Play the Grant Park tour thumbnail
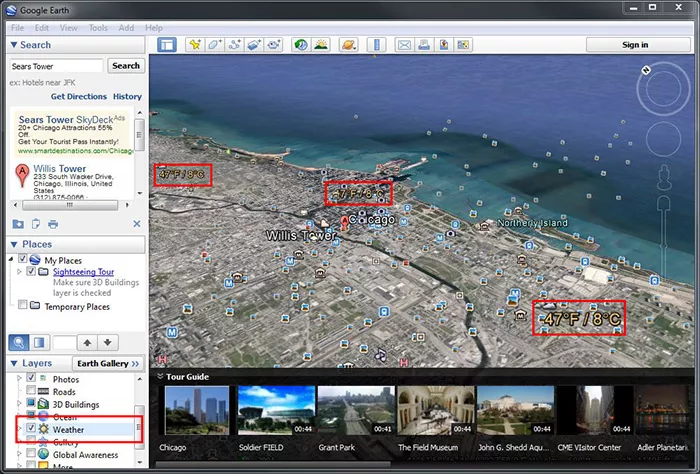Image resolution: width=700 pixels, height=474 pixels. (x=356, y=411)
